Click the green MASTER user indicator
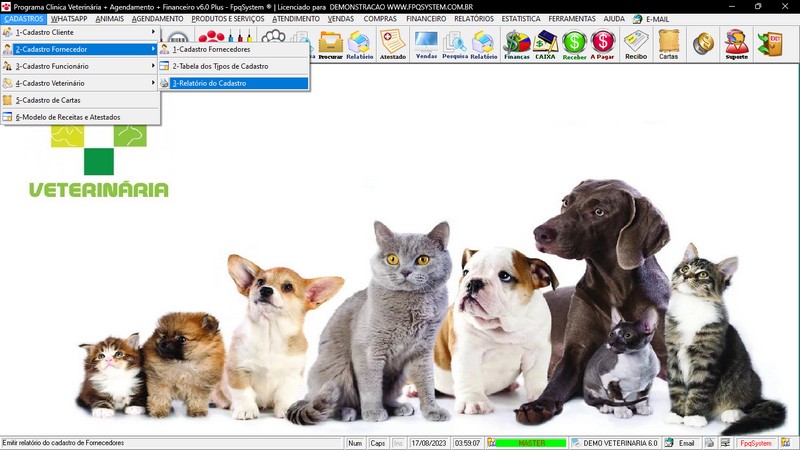800x450 pixels. pos(531,443)
